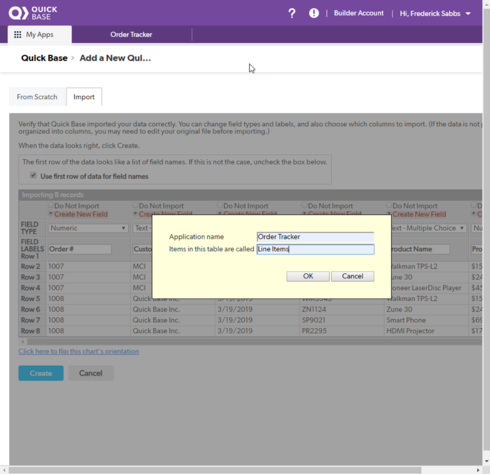Confirm the dialog with OK

click(308, 276)
